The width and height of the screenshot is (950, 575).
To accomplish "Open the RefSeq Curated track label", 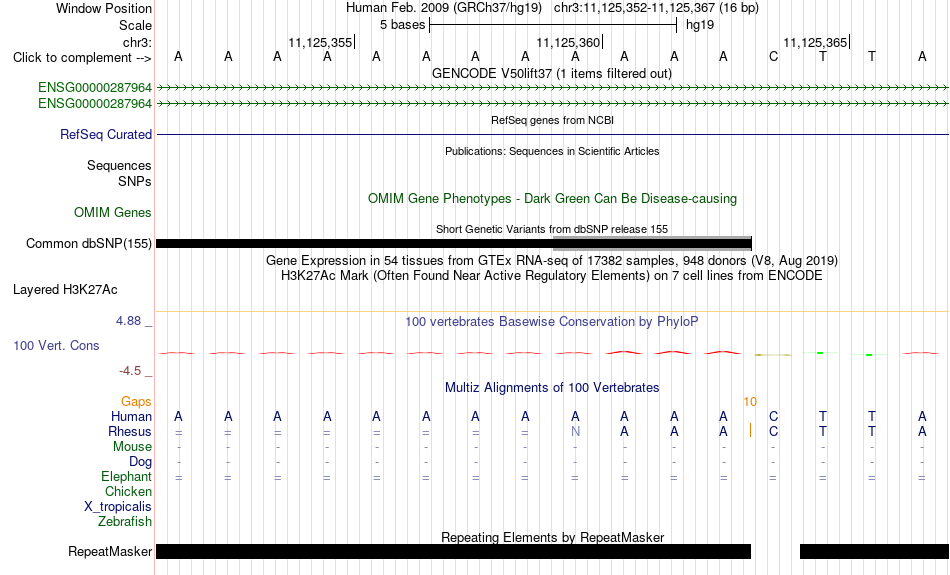I will point(105,135).
